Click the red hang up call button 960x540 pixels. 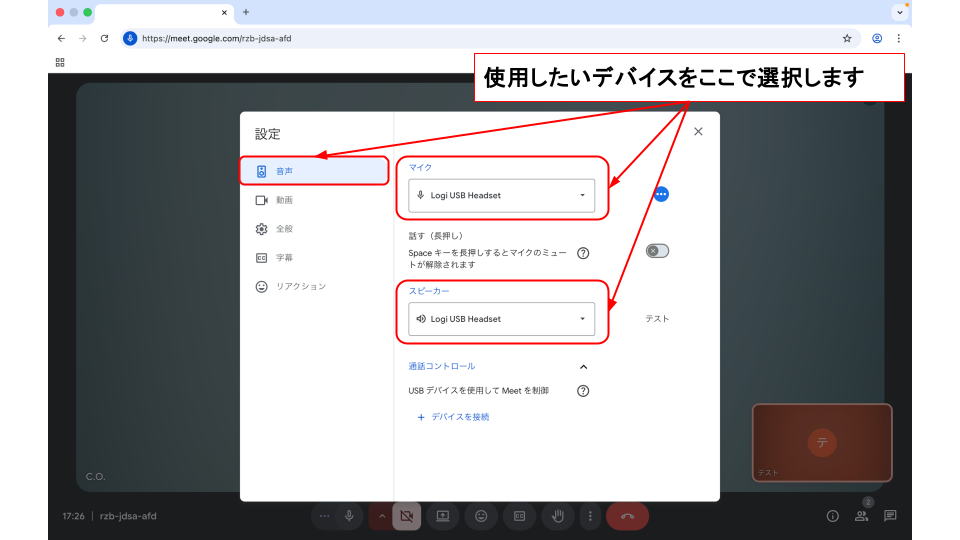tap(627, 516)
